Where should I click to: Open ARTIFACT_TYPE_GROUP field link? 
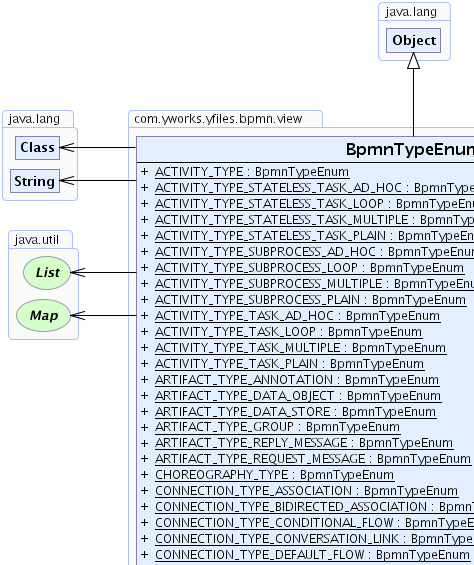click(x=277, y=427)
